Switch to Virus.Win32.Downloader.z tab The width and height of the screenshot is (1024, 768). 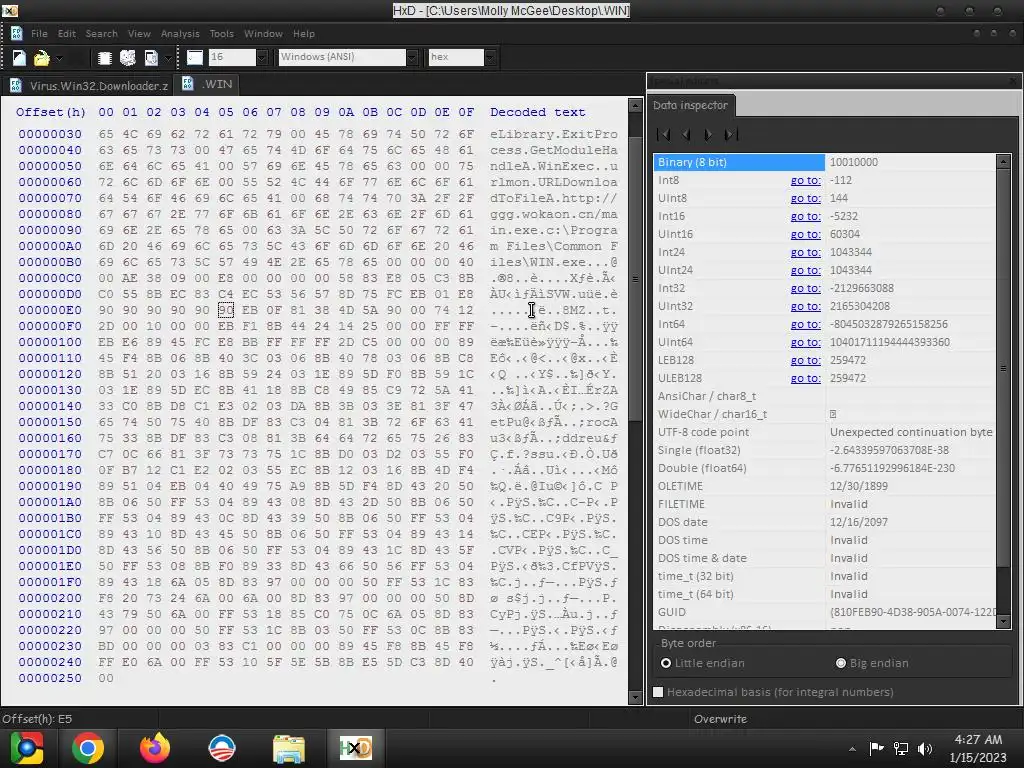coord(88,86)
